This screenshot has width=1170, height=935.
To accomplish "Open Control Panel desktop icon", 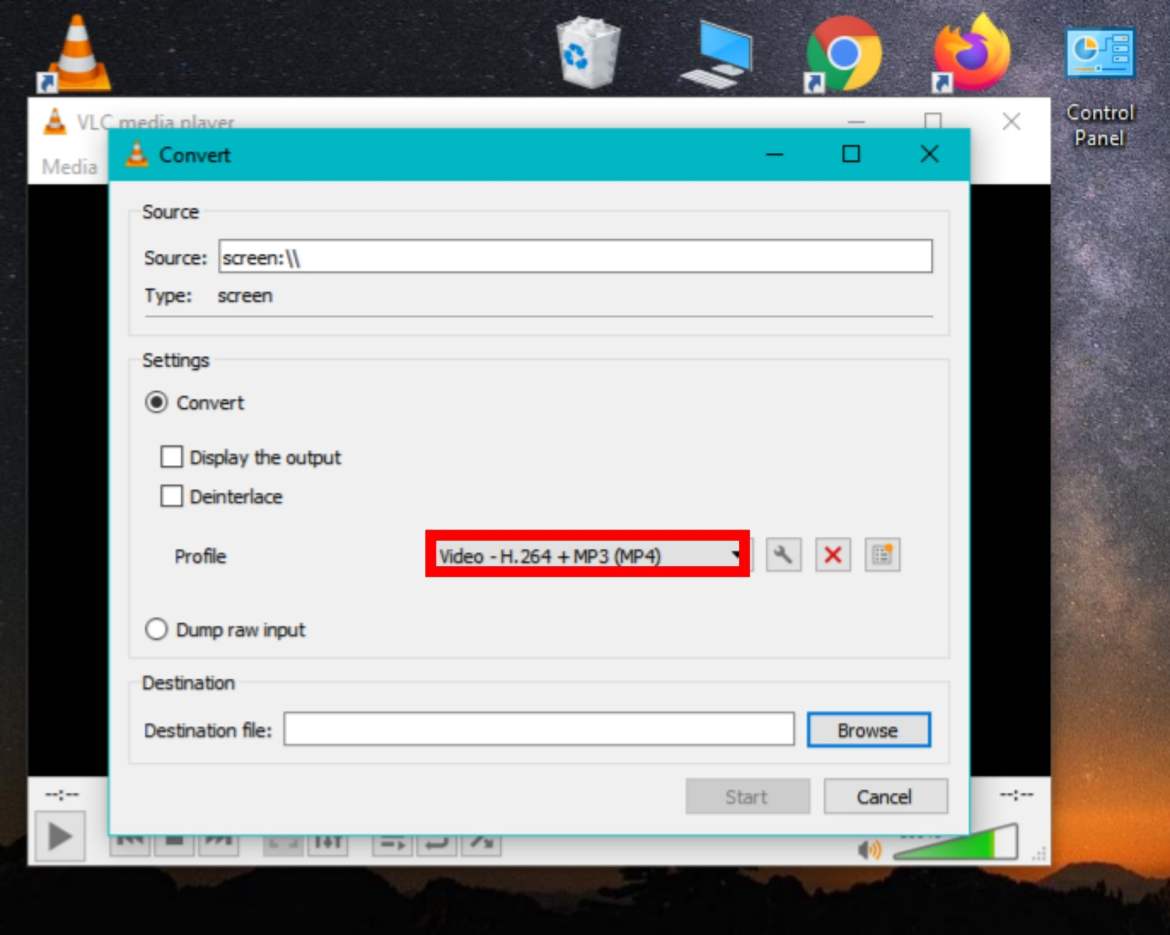I will pyautogui.click(x=1100, y=86).
